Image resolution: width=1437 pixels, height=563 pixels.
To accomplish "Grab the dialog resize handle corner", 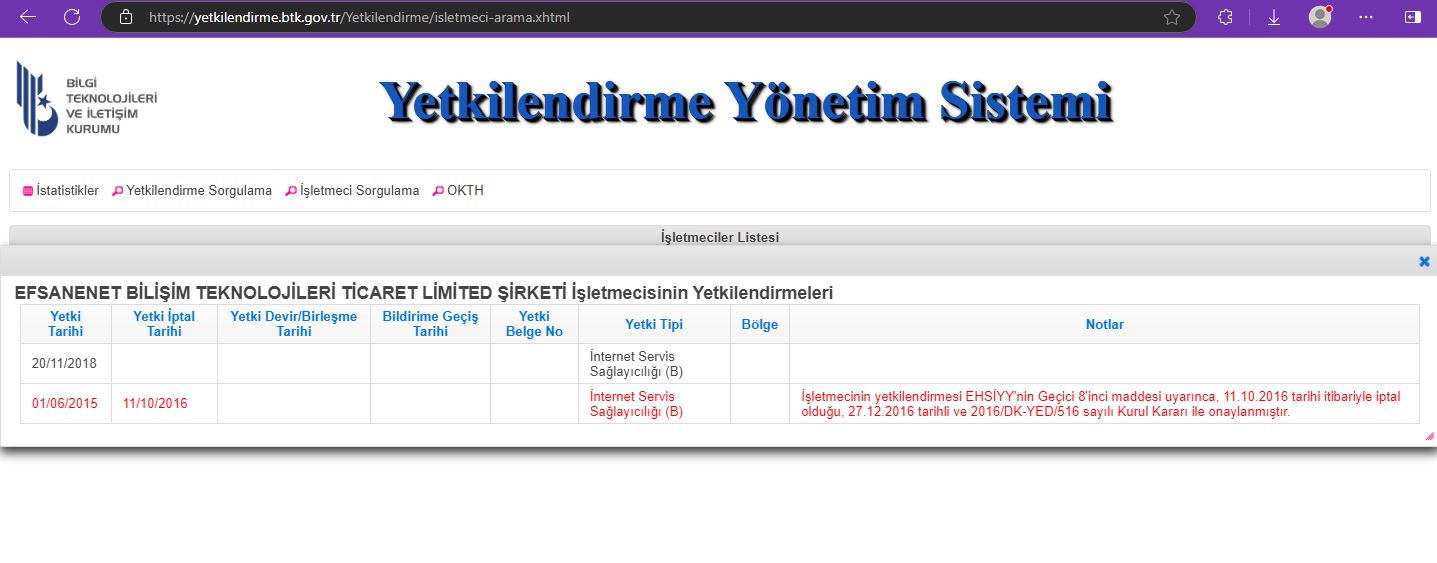I will 1429,436.
